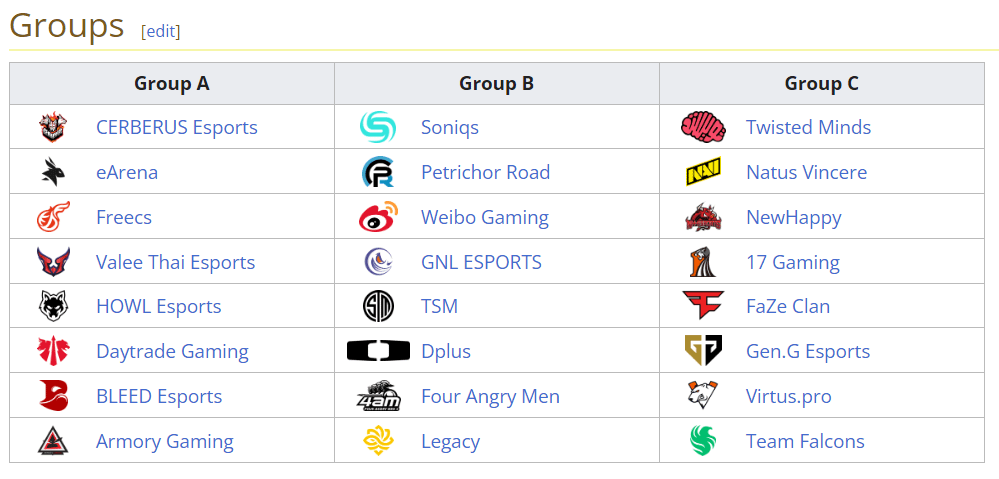
Task: Click the Soniqs team logo
Action: point(378,127)
